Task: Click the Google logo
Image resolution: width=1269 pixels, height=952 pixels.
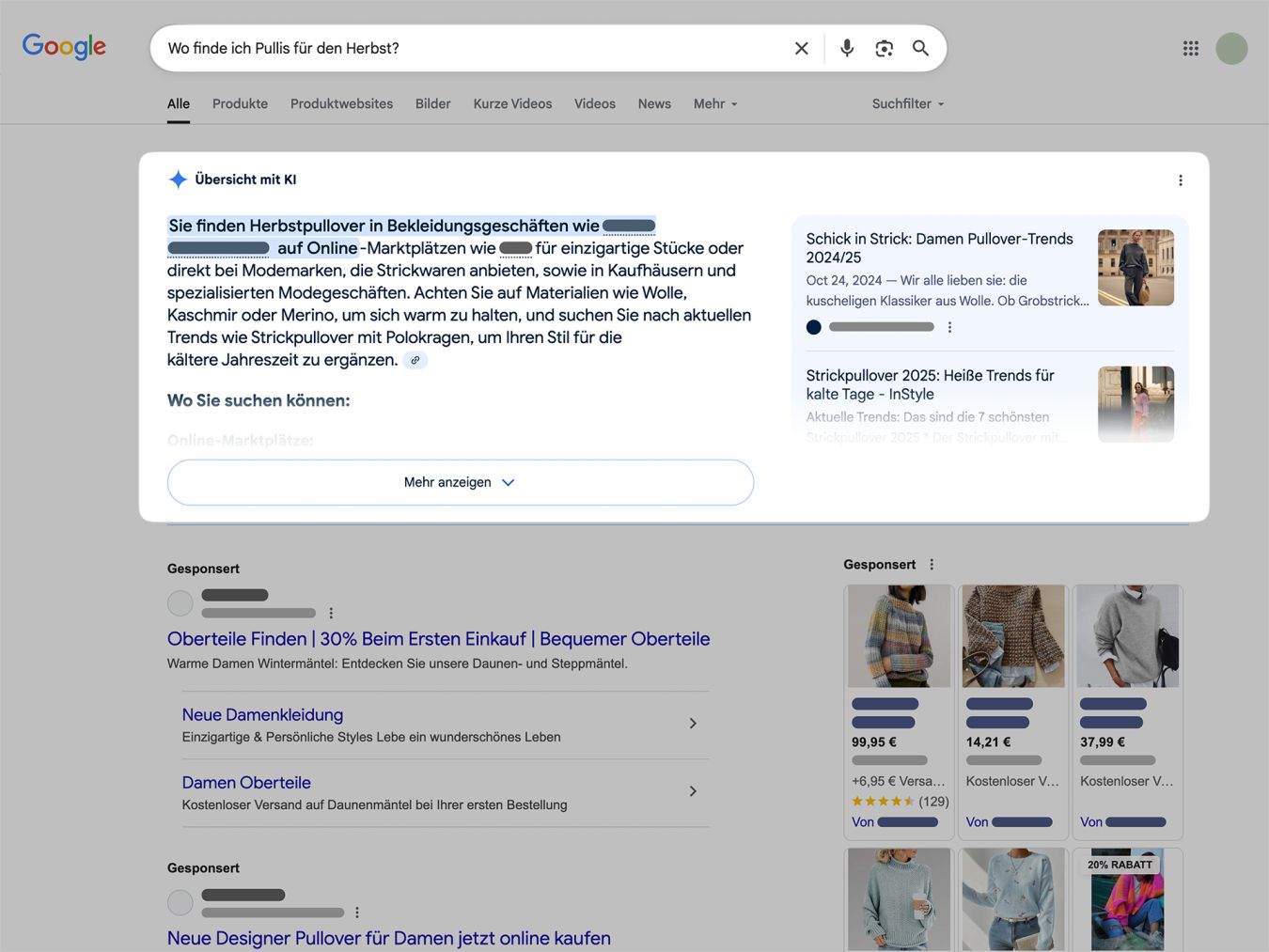Action: (x=64, y=46)
